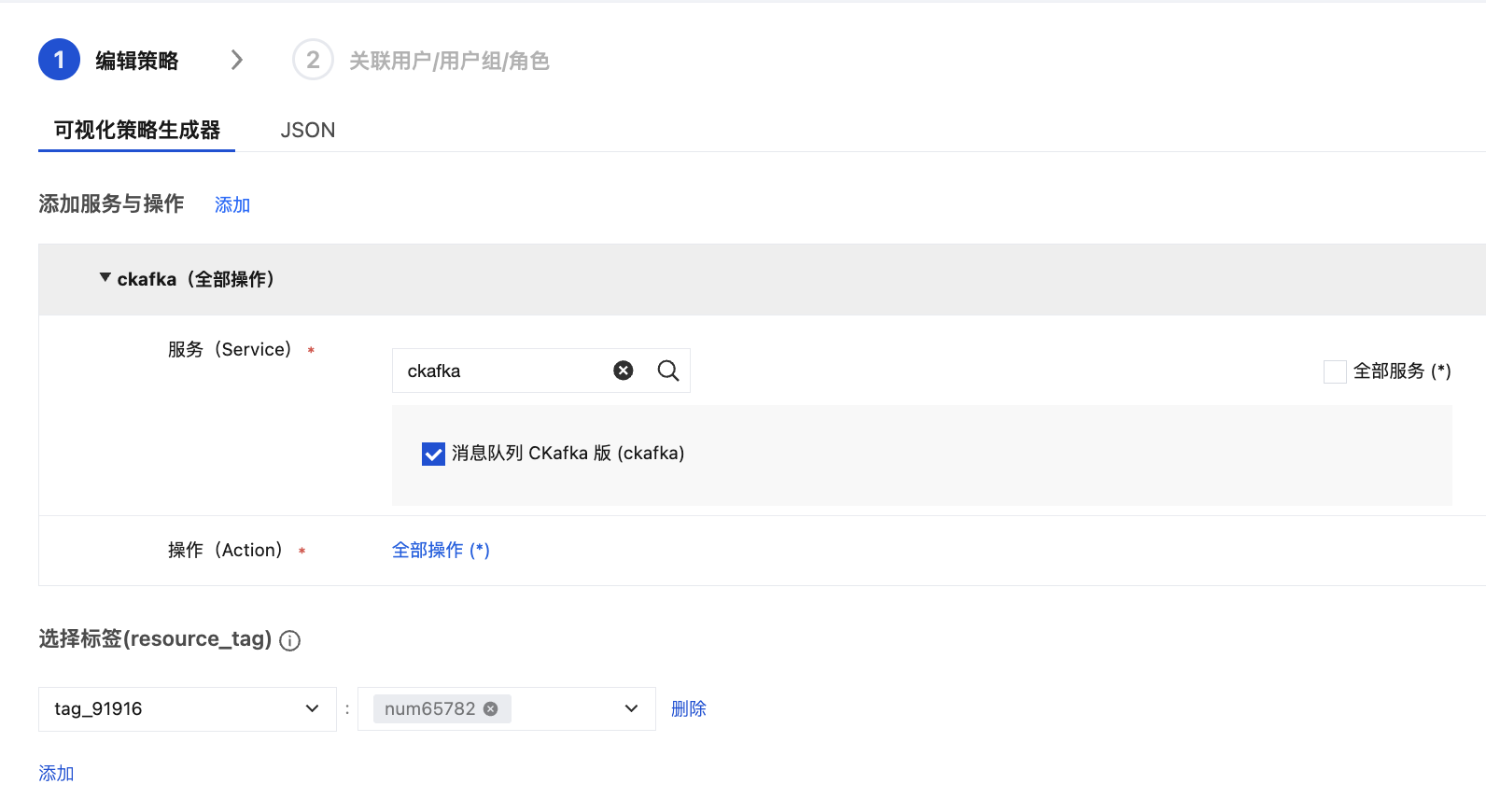
Task: Collapse the ckafka (全部操作) section
Action: point(105,278)
